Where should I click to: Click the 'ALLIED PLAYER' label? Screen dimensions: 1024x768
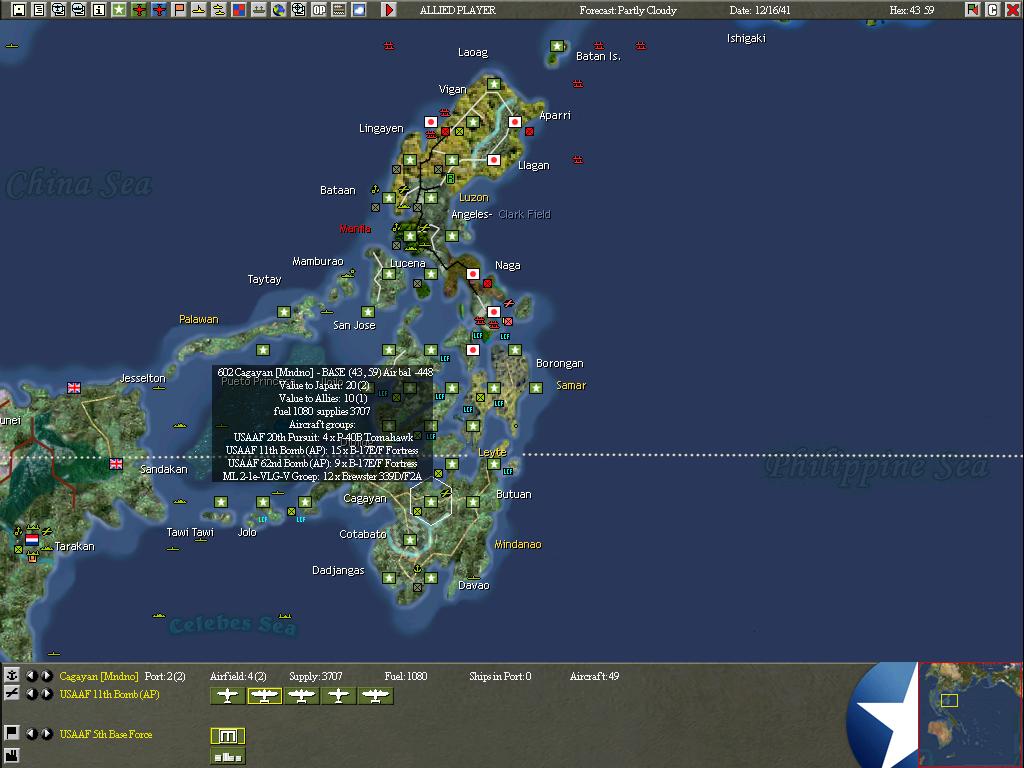[x=457, y=10]
